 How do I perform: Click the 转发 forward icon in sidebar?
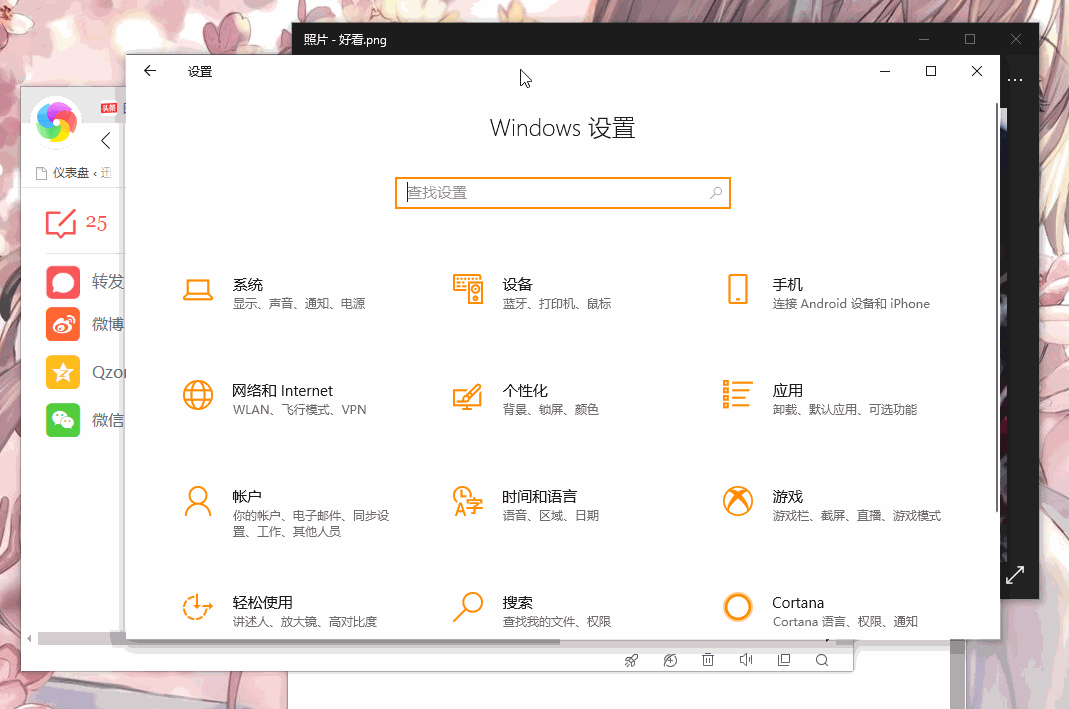point(62,283)
